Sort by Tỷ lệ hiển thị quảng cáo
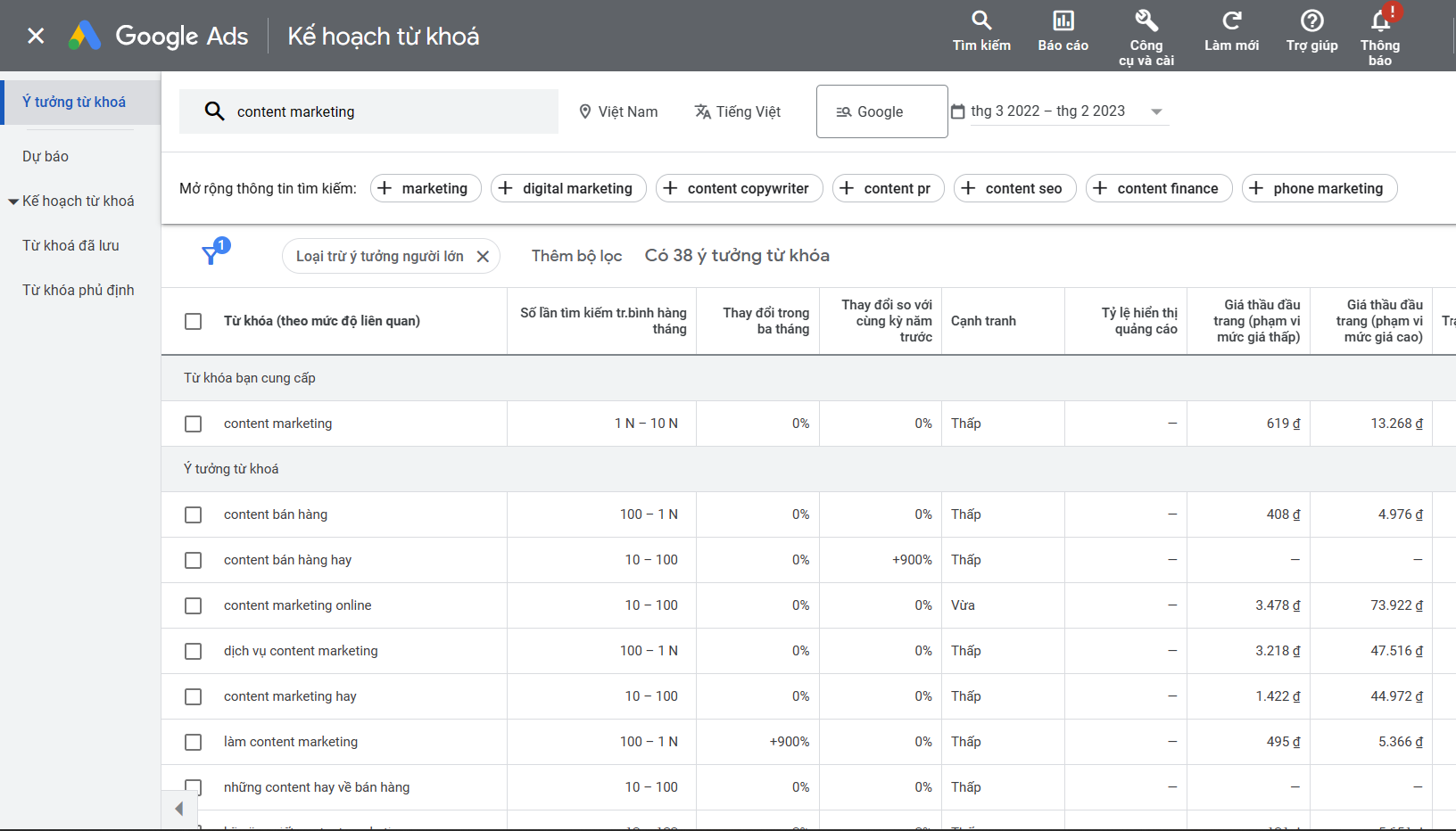Viewport: 1456px width, 831px height. tap(1139, 321)
